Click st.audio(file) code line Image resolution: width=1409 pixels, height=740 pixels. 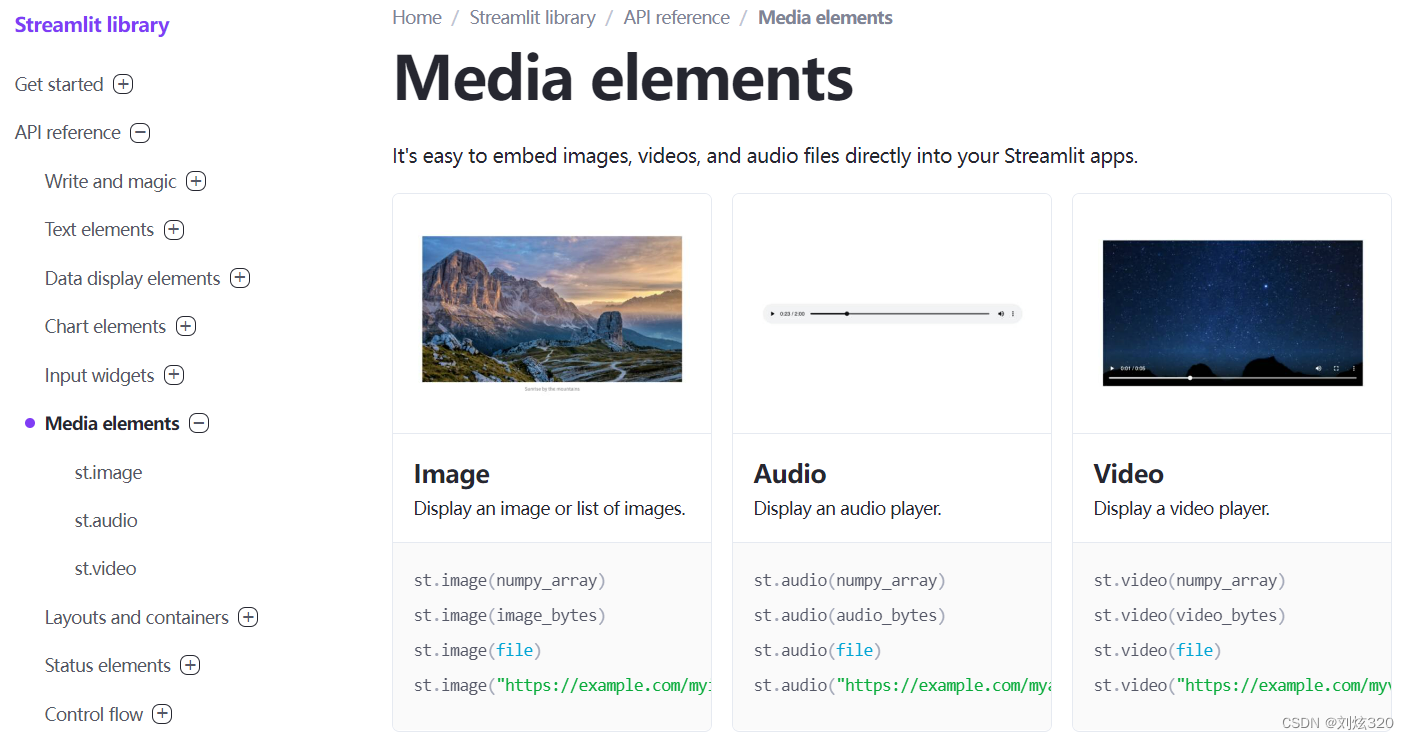point(818,650)
